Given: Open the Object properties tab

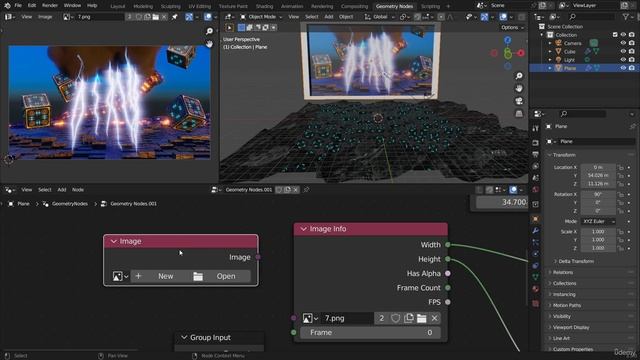Looking at the screenshot, I should click(536, 219).
